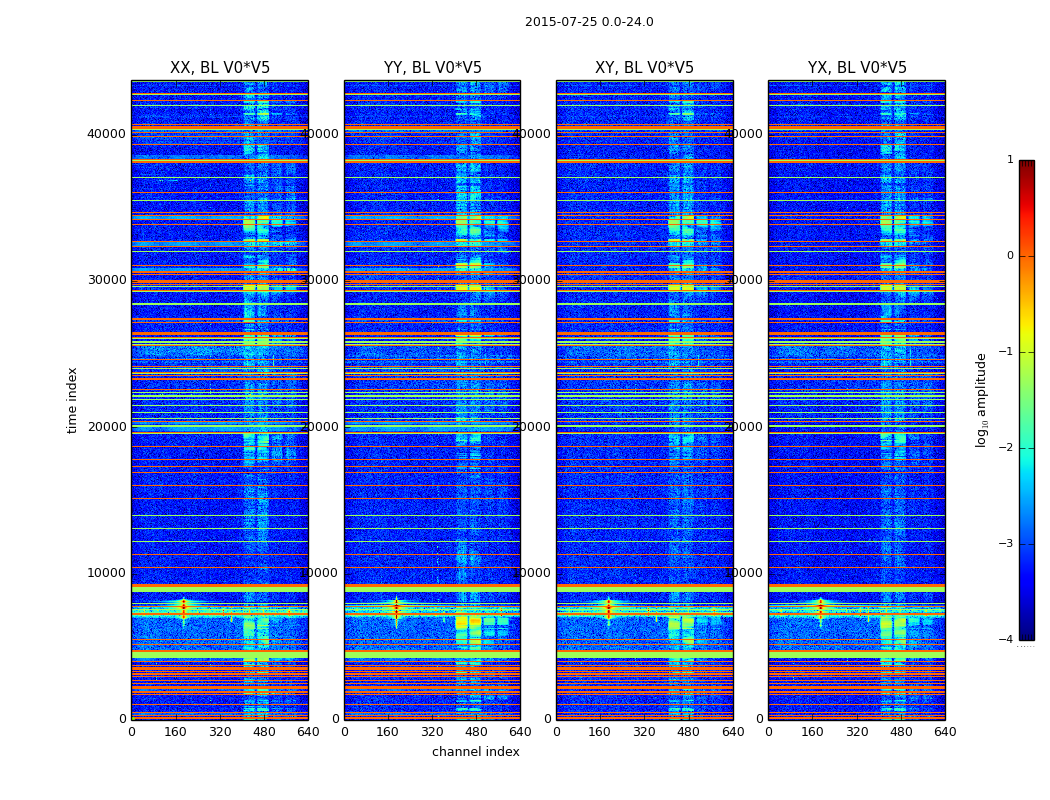
Task: Click the 640 tick under the YX panel
Action: click(945, 732)
